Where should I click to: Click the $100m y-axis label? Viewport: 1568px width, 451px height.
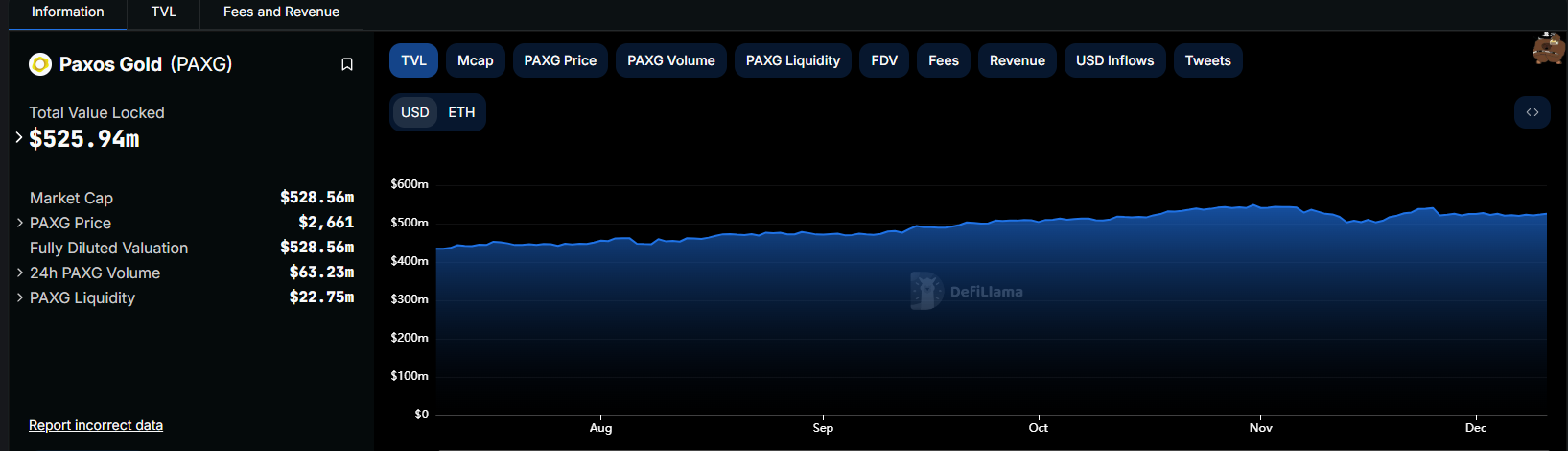tap(410, 376)
